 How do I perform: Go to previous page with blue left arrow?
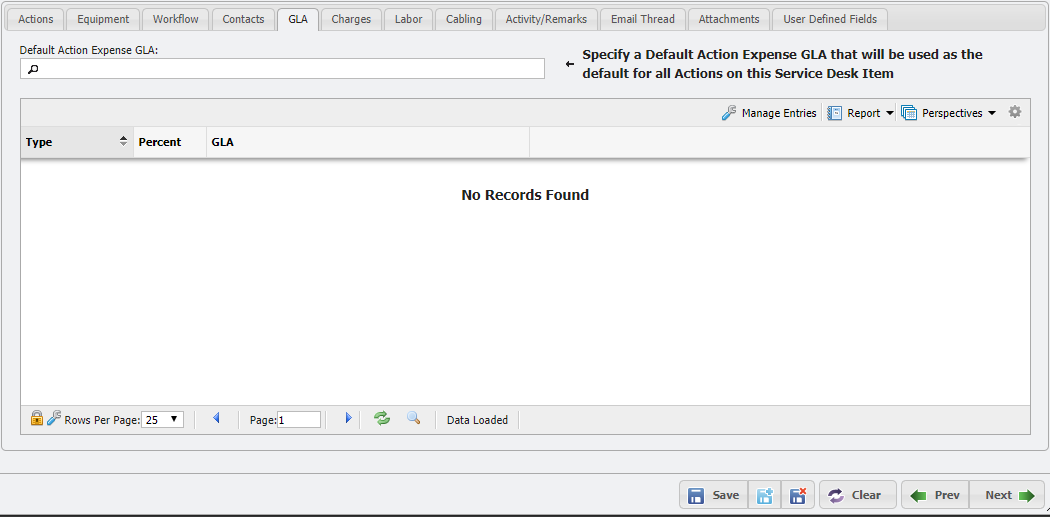click(216, 419)
